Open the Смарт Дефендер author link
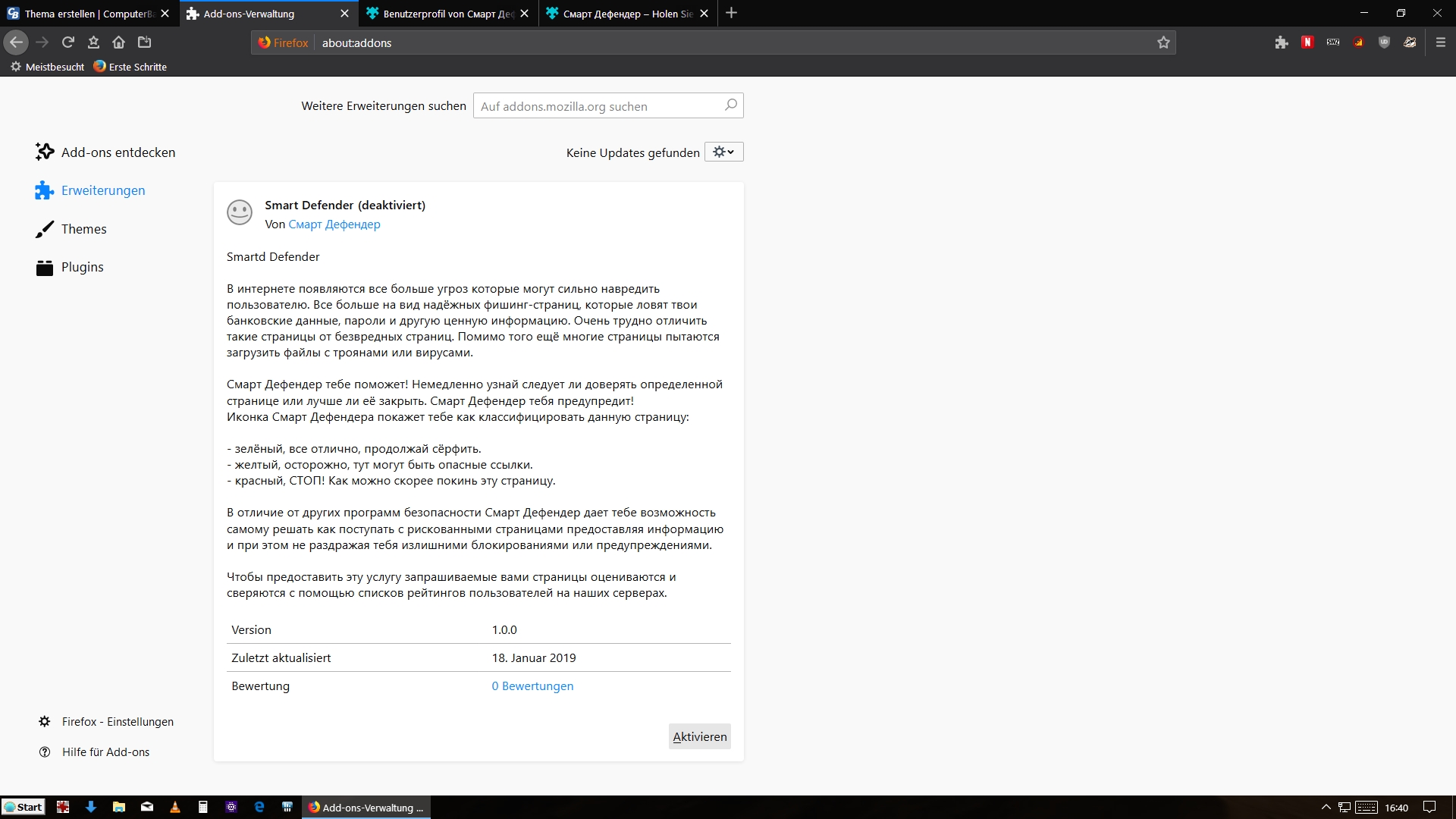Image resolution: width=1456 pixels, height=819 pixels. point(334,224)
